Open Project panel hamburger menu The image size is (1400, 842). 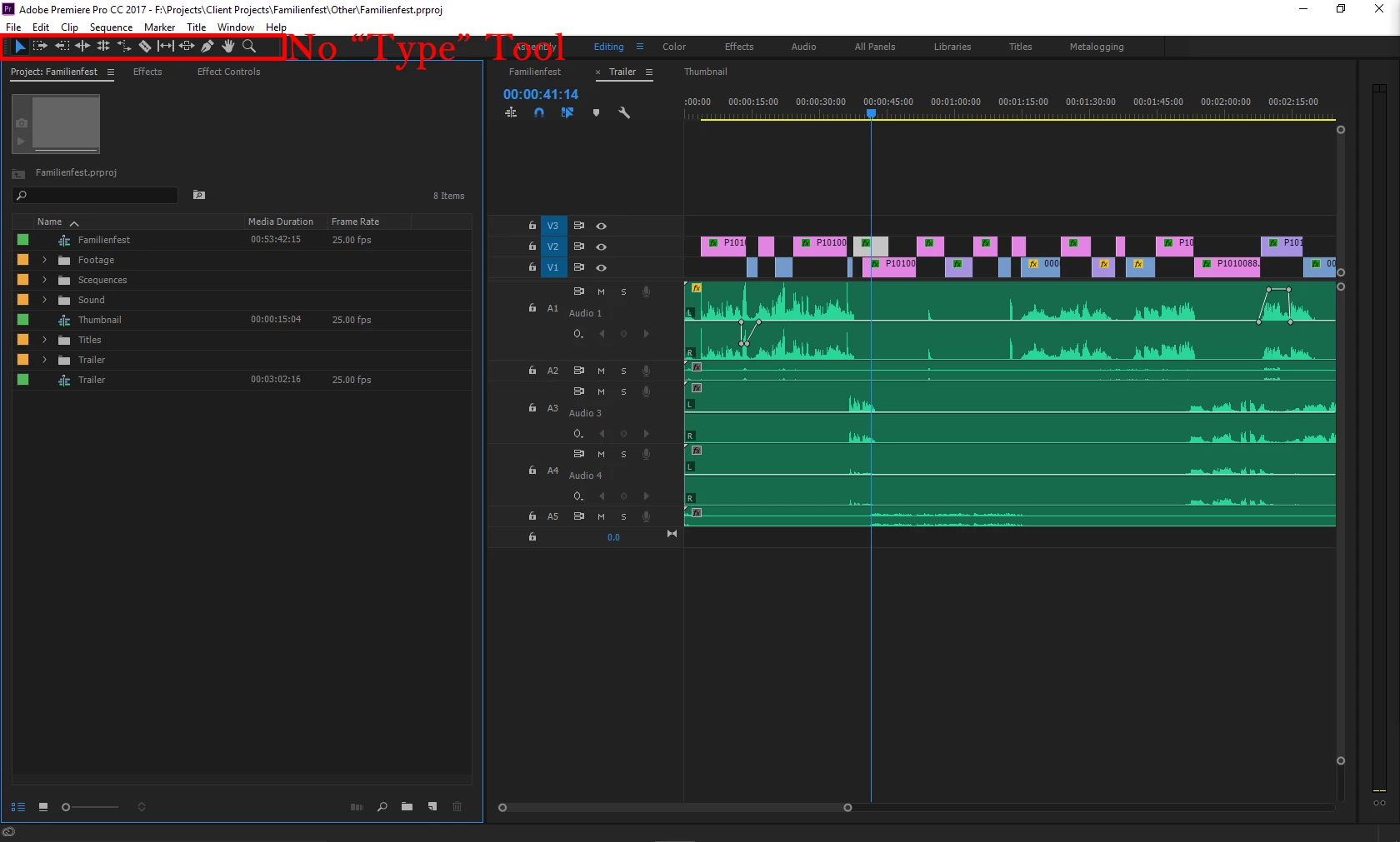tap(111, 72)
